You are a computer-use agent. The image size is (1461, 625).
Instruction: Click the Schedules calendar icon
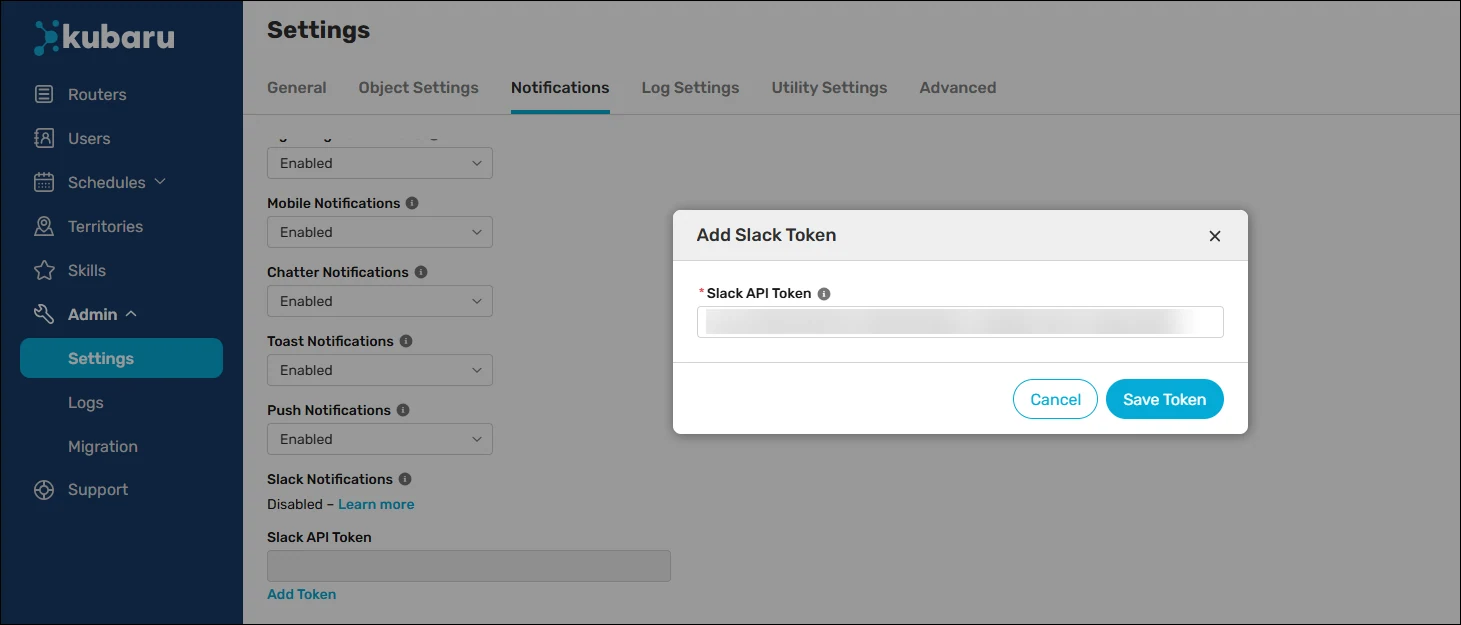click(x=44, y=182)
